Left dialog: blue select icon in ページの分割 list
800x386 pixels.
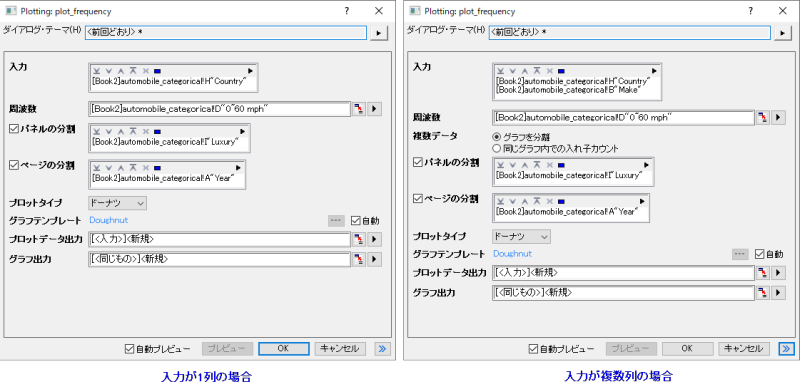pyautogui.click(x=157, y=167)
